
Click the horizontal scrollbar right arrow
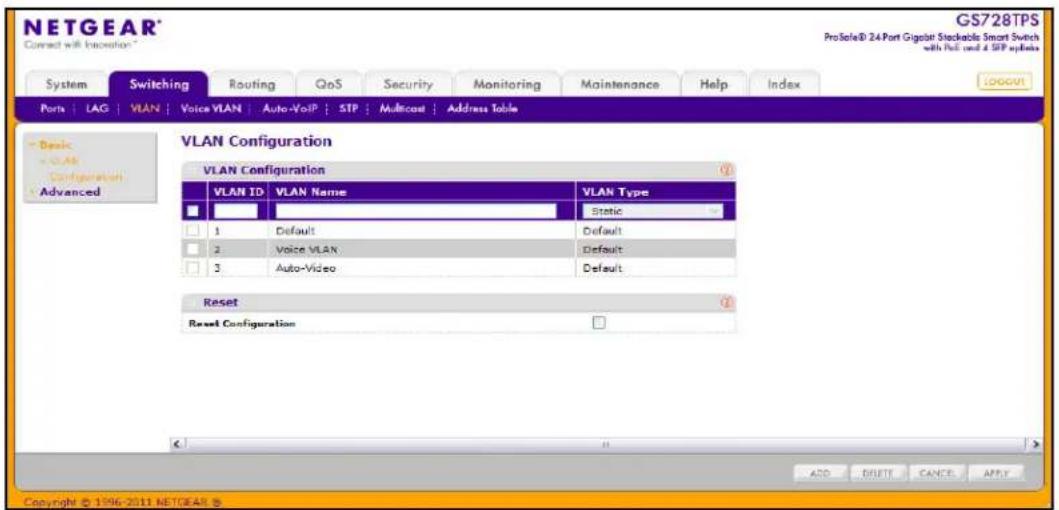click(1034, 444)
